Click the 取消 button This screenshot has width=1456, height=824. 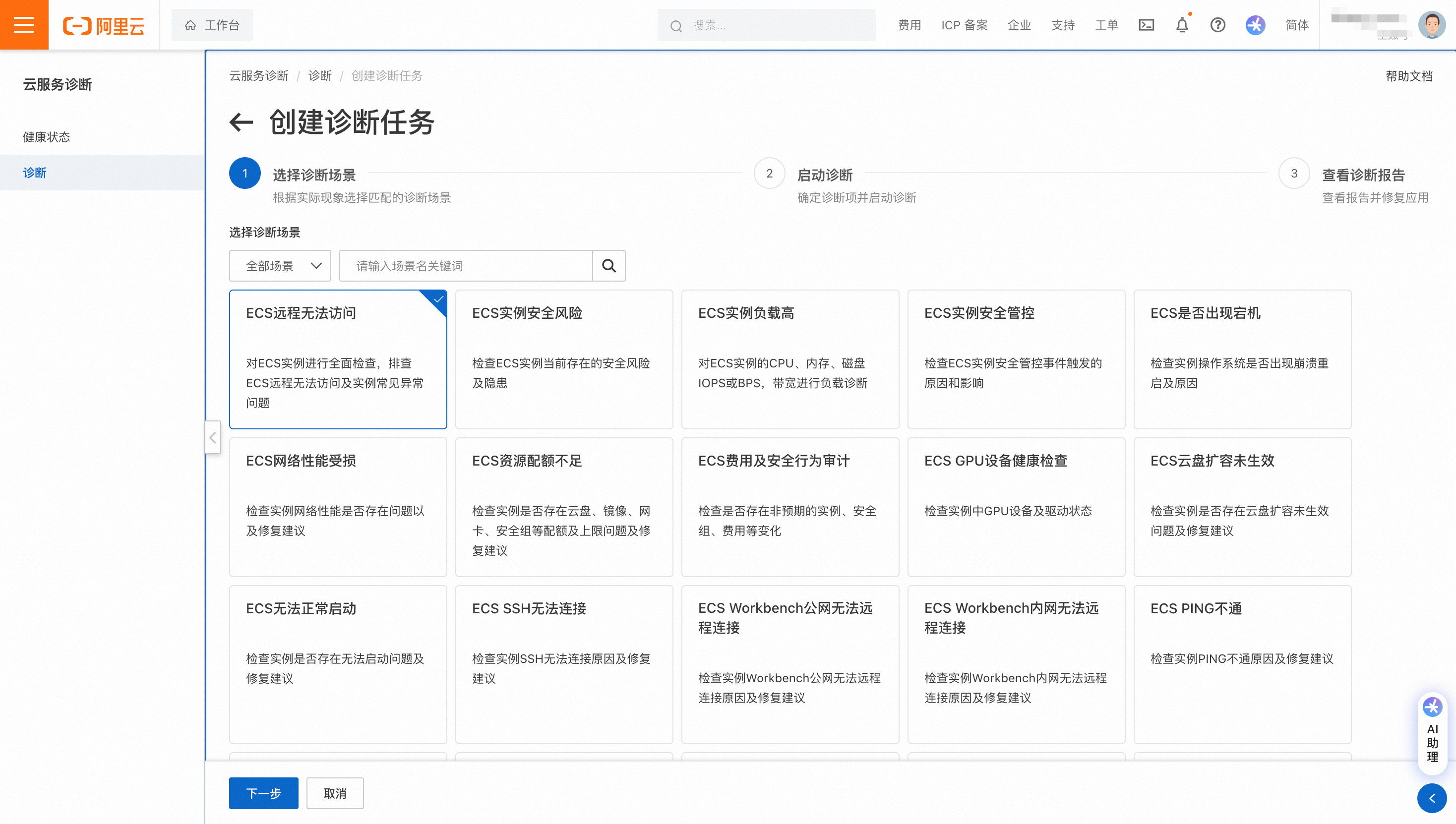point(335,793)
